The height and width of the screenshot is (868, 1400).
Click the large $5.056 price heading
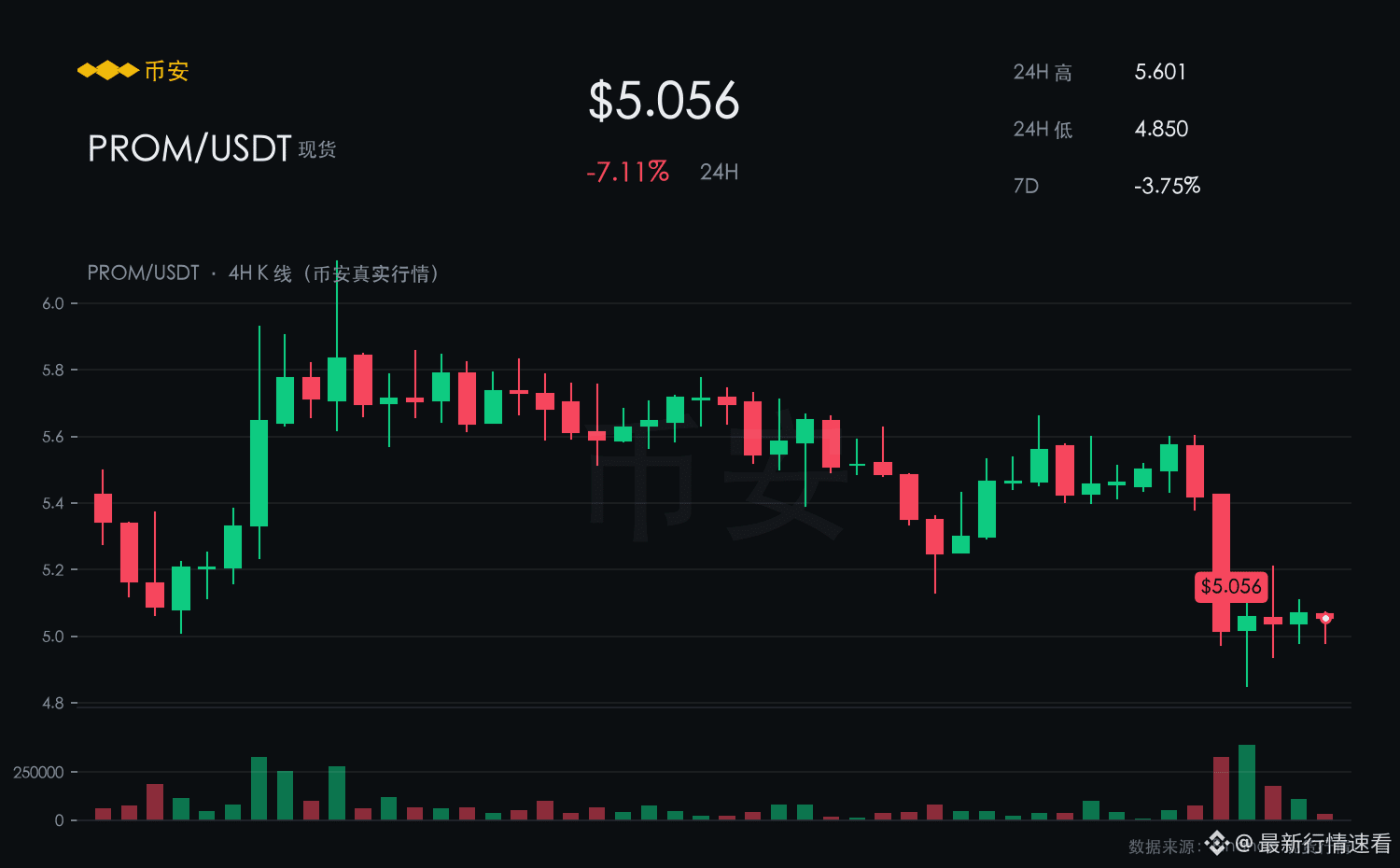pyautogui.click(x=664, y=101)
